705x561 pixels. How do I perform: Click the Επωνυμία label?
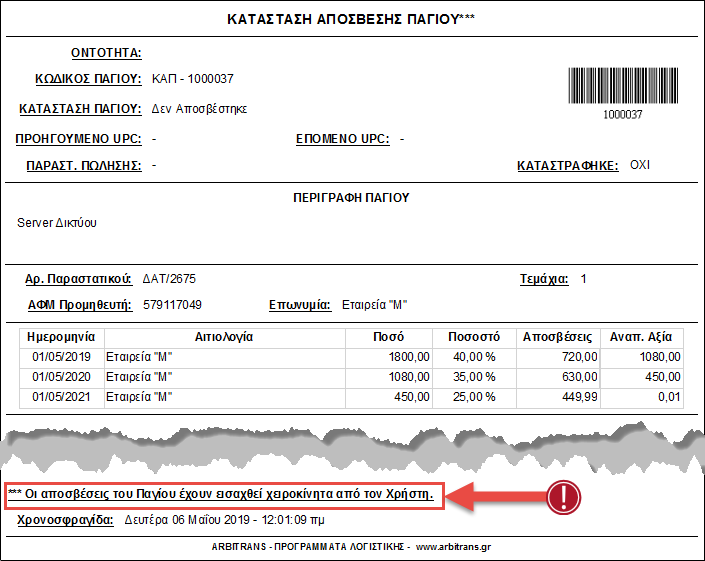[x=300, y=305]
